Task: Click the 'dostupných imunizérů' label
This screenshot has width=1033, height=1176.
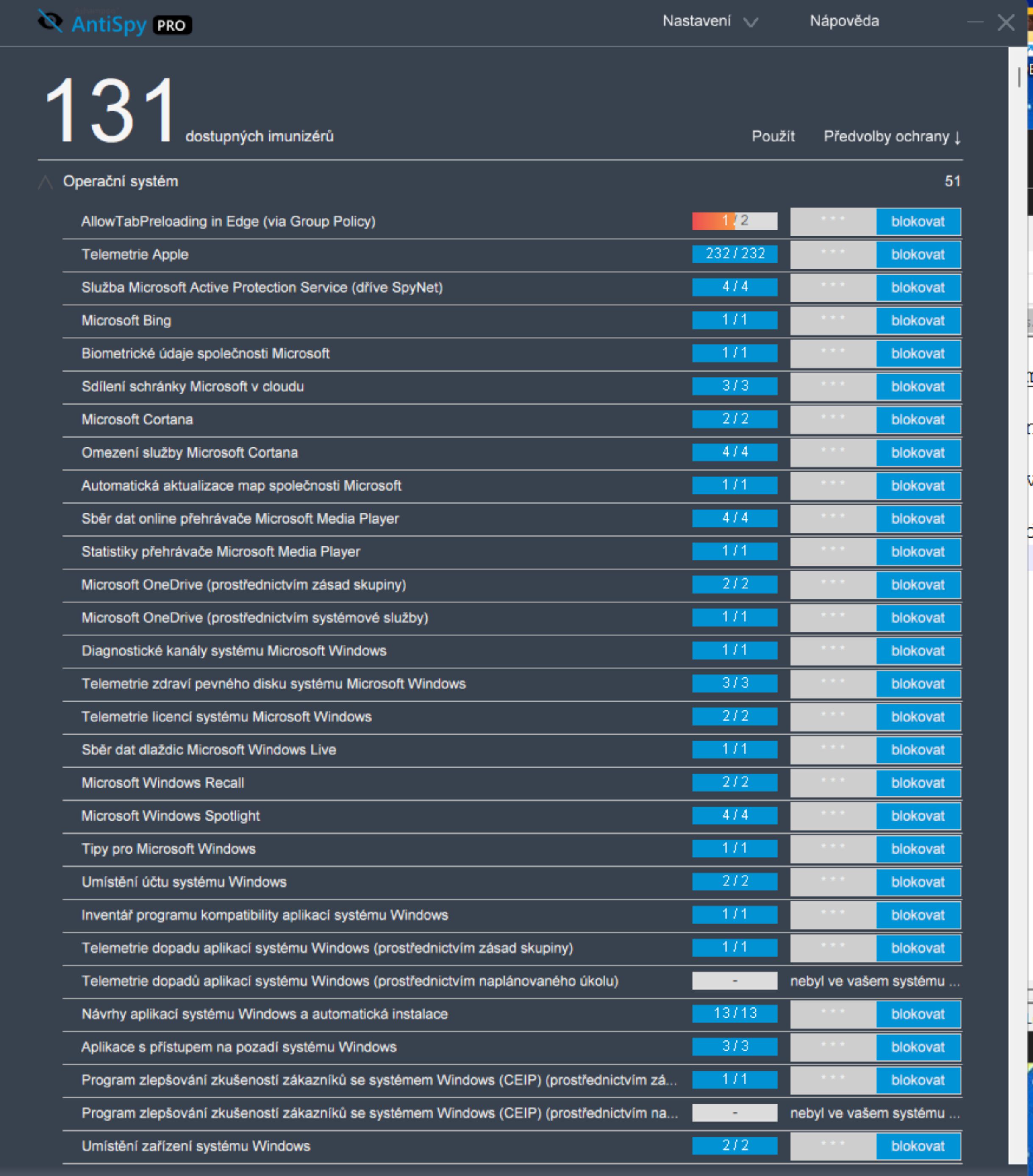Action: click(x=260, y=136)
